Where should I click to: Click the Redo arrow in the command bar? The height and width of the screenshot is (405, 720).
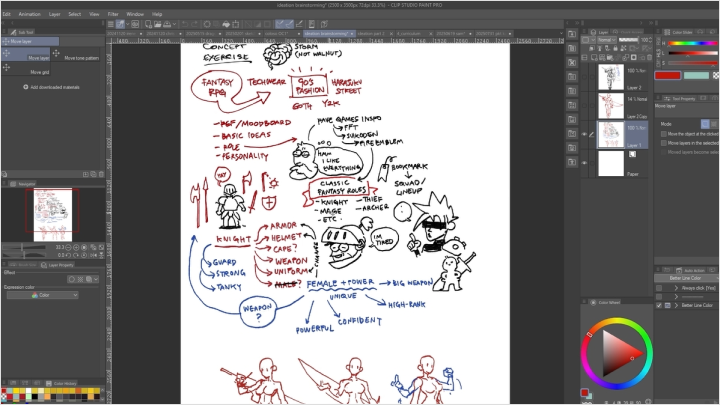coord(195,24)
